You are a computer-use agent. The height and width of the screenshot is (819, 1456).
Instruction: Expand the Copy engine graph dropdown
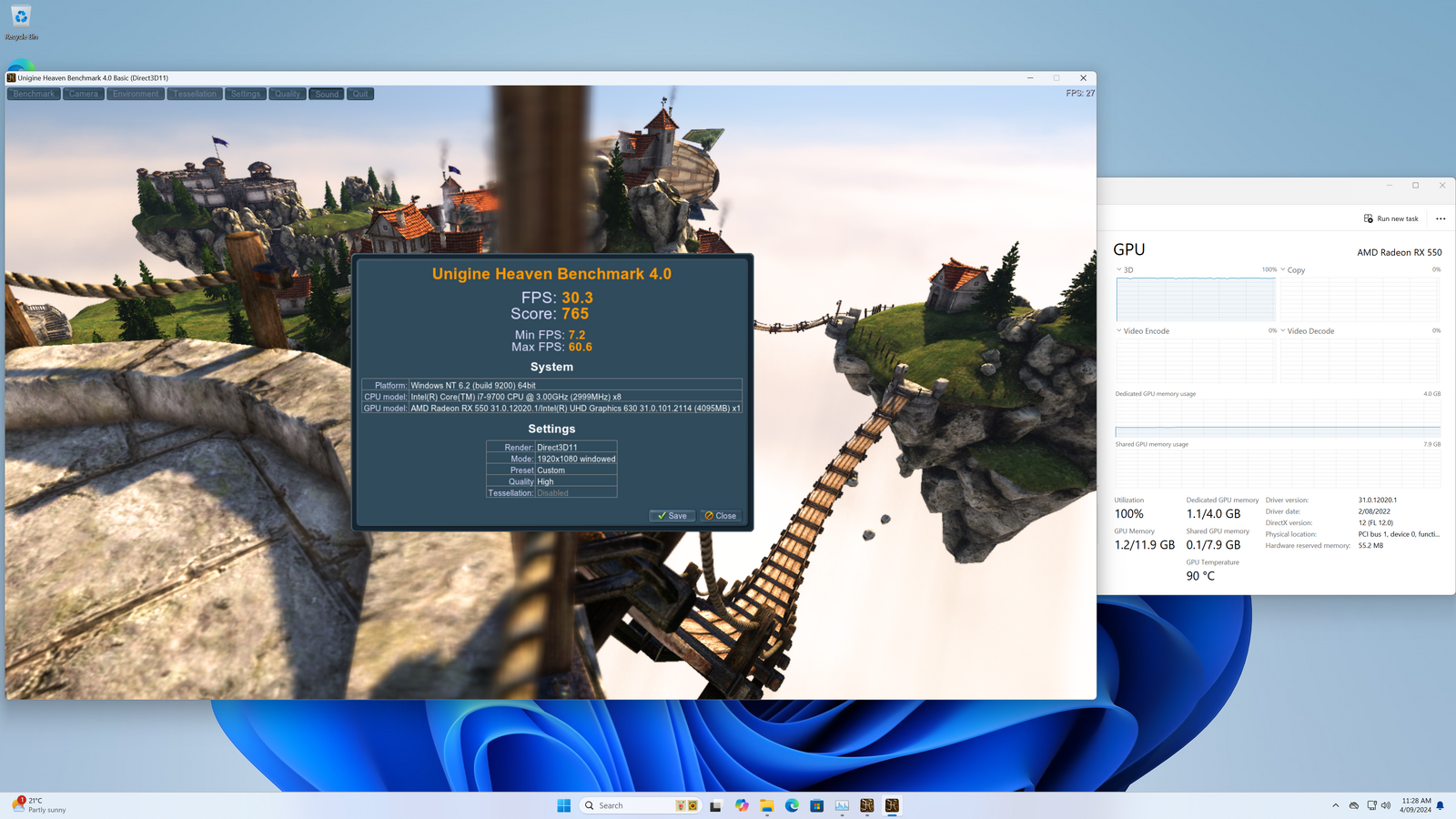click(x=1283, y=269)
